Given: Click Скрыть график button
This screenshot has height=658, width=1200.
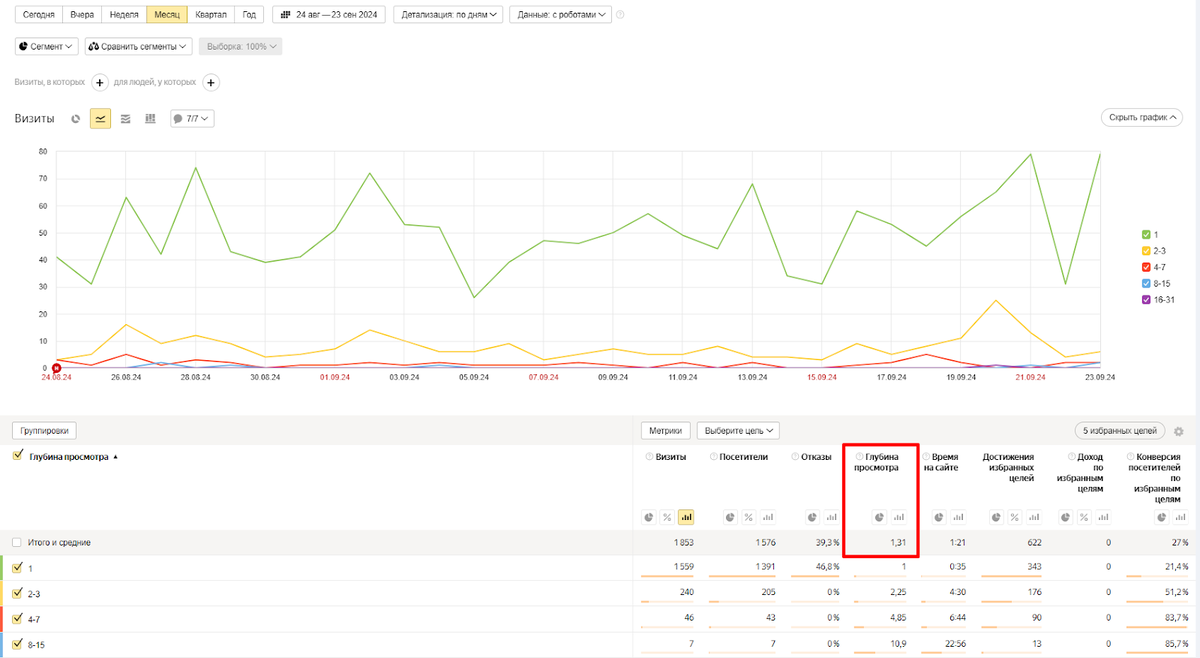Looking at the screenshot, I should (1140, 118).
